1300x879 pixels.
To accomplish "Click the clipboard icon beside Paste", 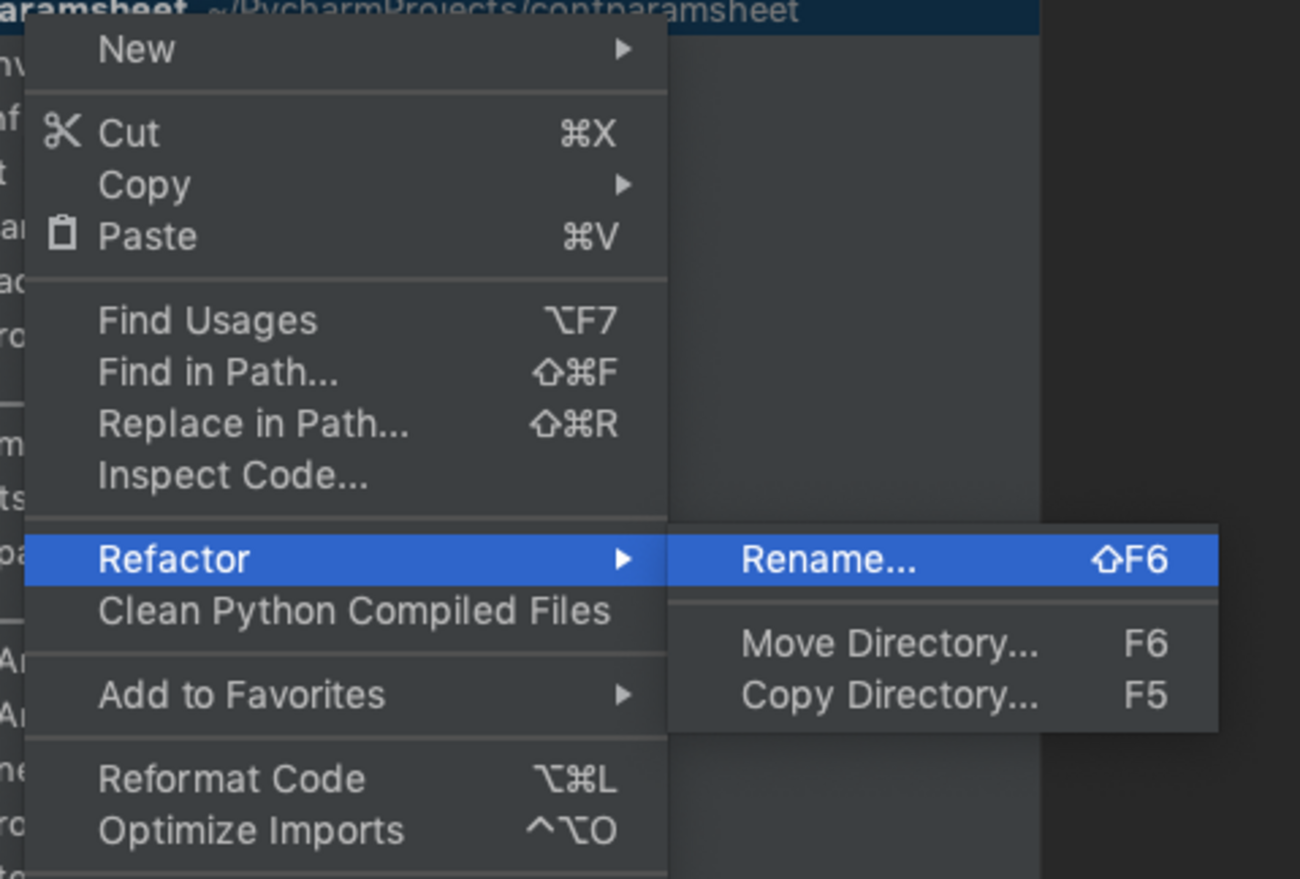I will (62, 235).
